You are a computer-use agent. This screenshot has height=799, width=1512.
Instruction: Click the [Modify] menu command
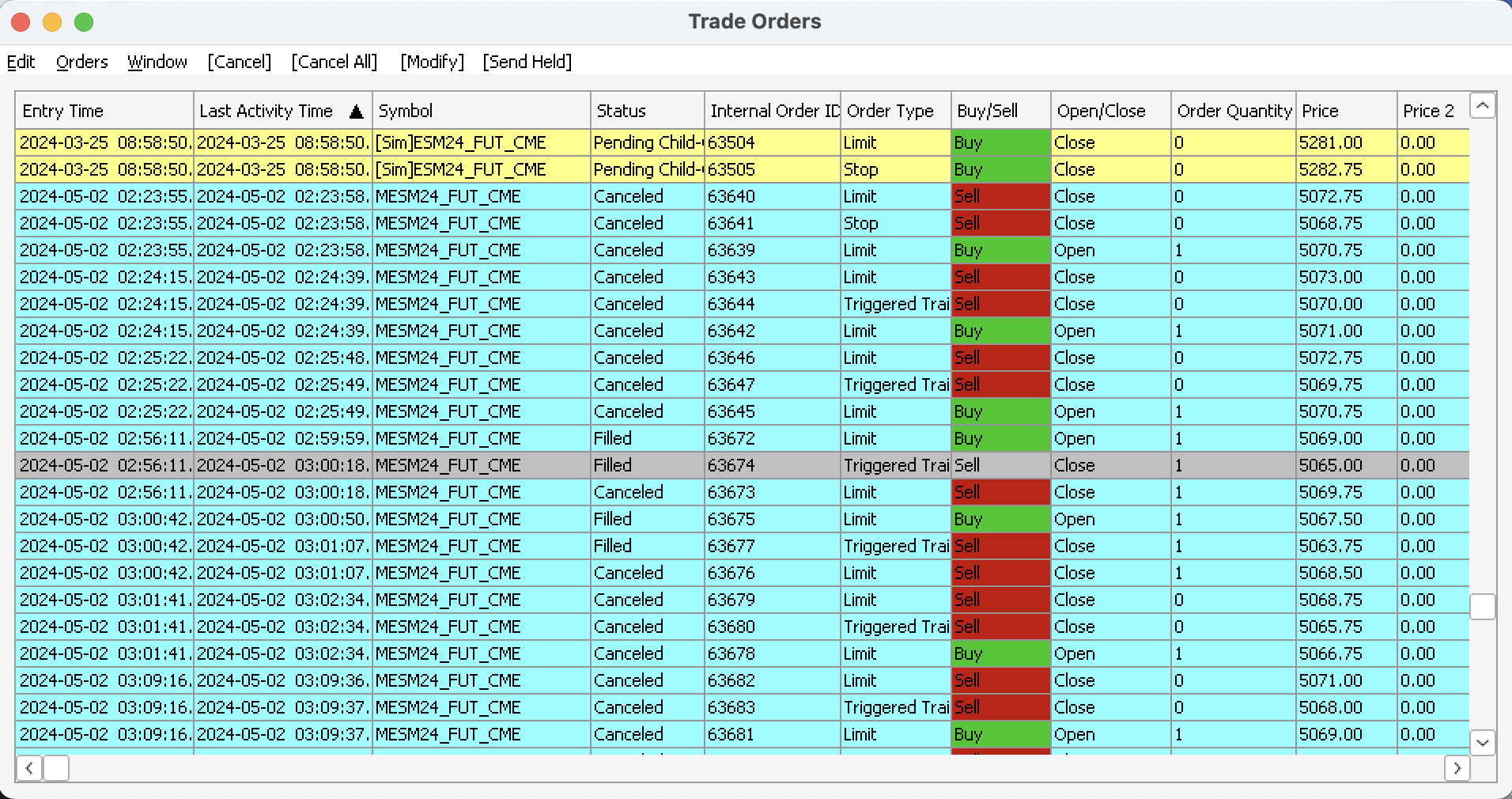pos(432,62)
